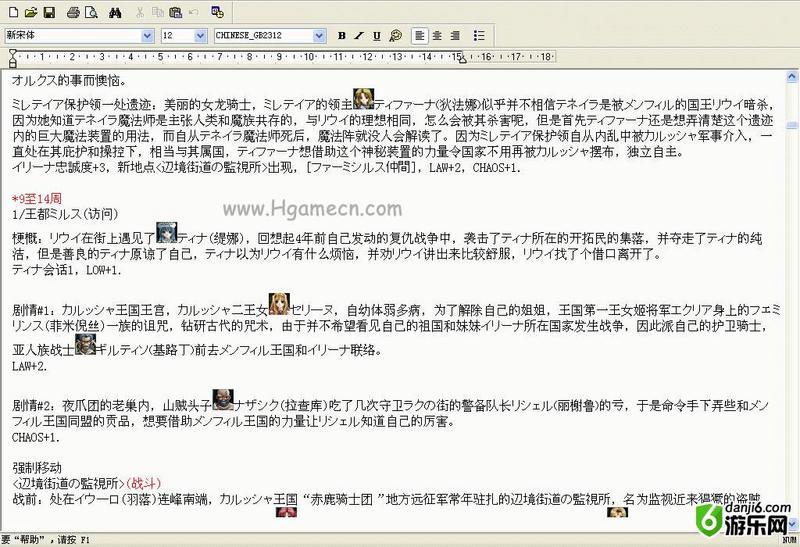The width and height of the screenshot is (800, 547).
Task: Print the document with the printer icon
Action: click(x=73, y=13)
